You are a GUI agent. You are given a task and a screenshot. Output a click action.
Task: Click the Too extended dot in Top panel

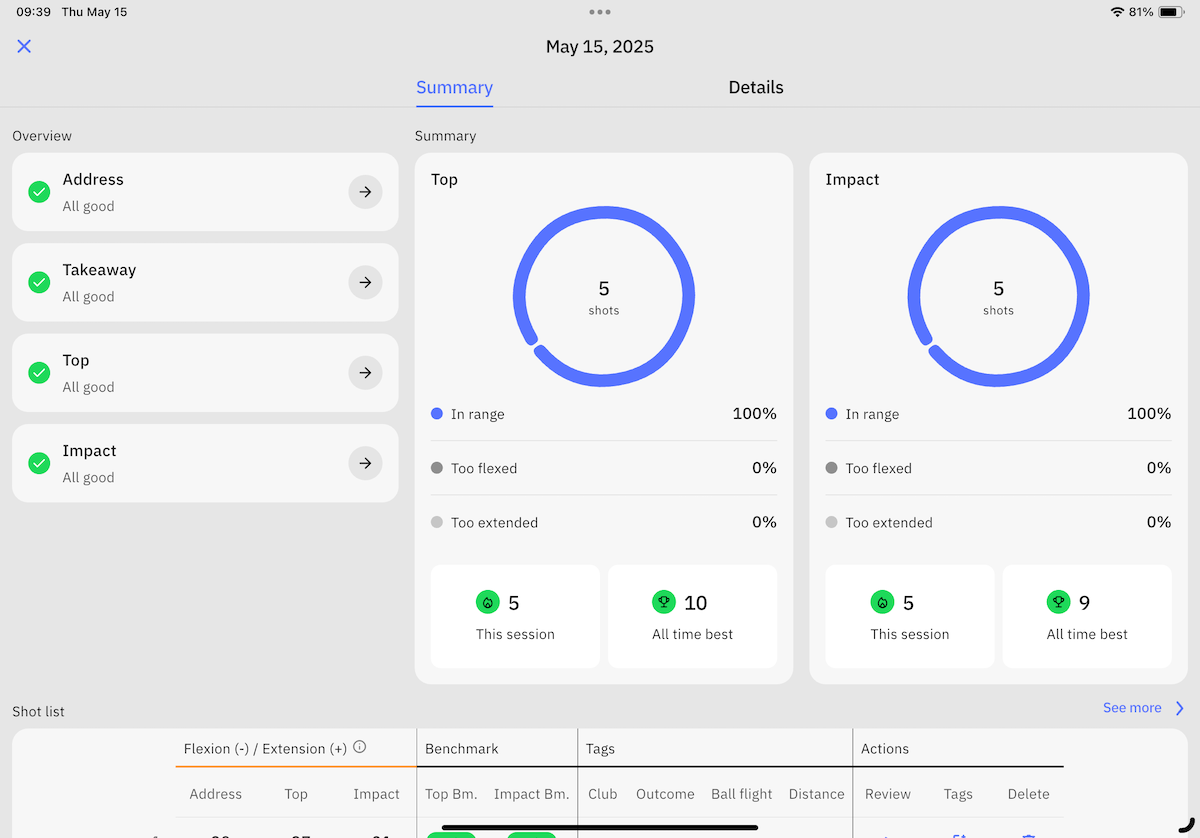pyautogui.click(x=437, y=522)
